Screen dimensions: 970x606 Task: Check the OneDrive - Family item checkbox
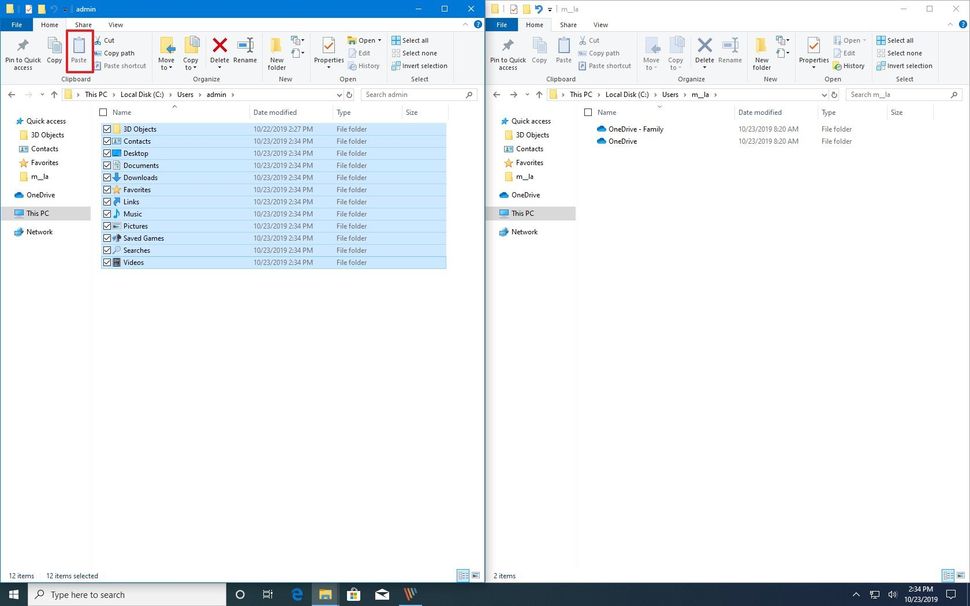click(590, 129)
